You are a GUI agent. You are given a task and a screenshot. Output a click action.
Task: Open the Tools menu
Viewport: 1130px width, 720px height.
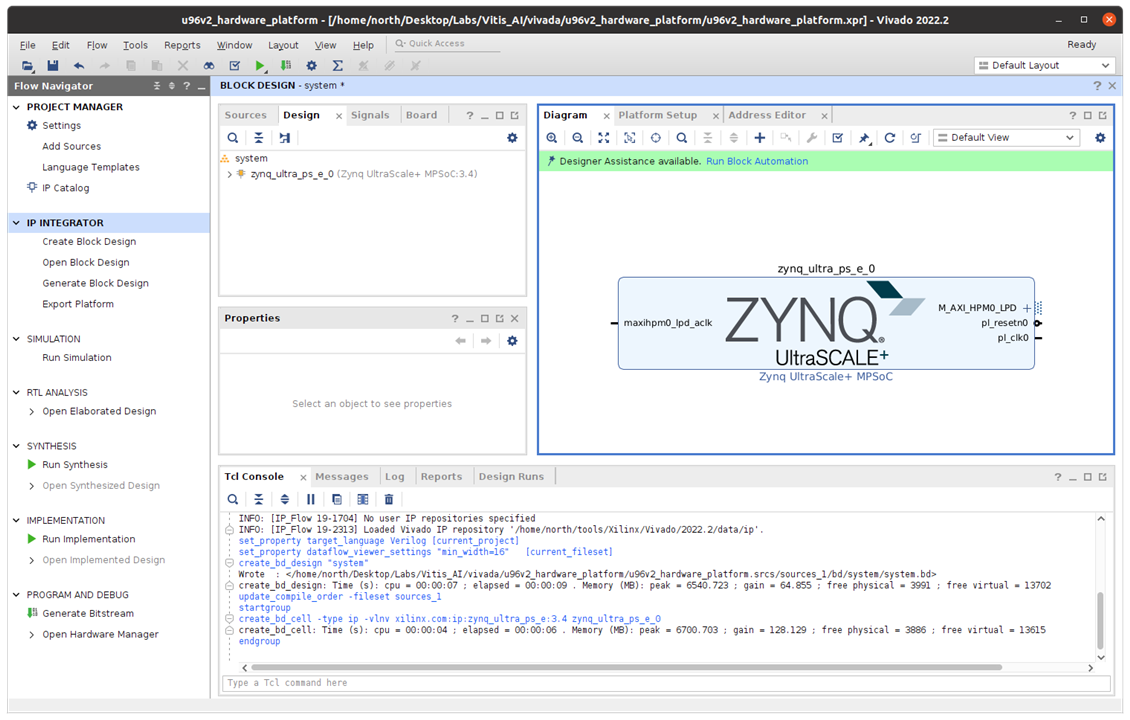(x=135, y=45)
